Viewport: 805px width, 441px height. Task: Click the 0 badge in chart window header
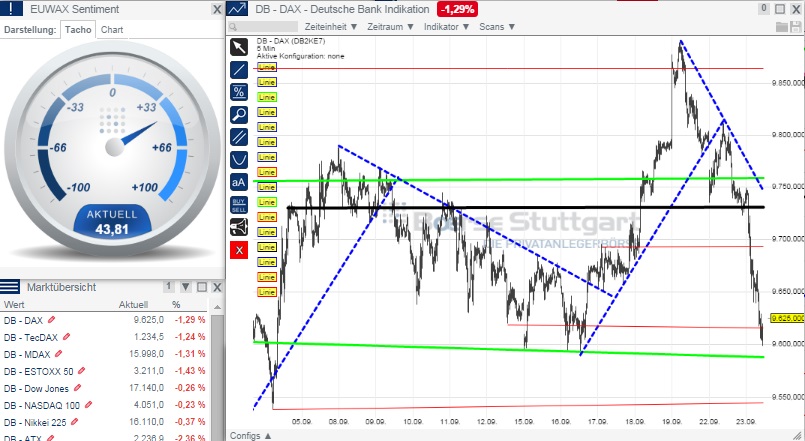(764, 8)
